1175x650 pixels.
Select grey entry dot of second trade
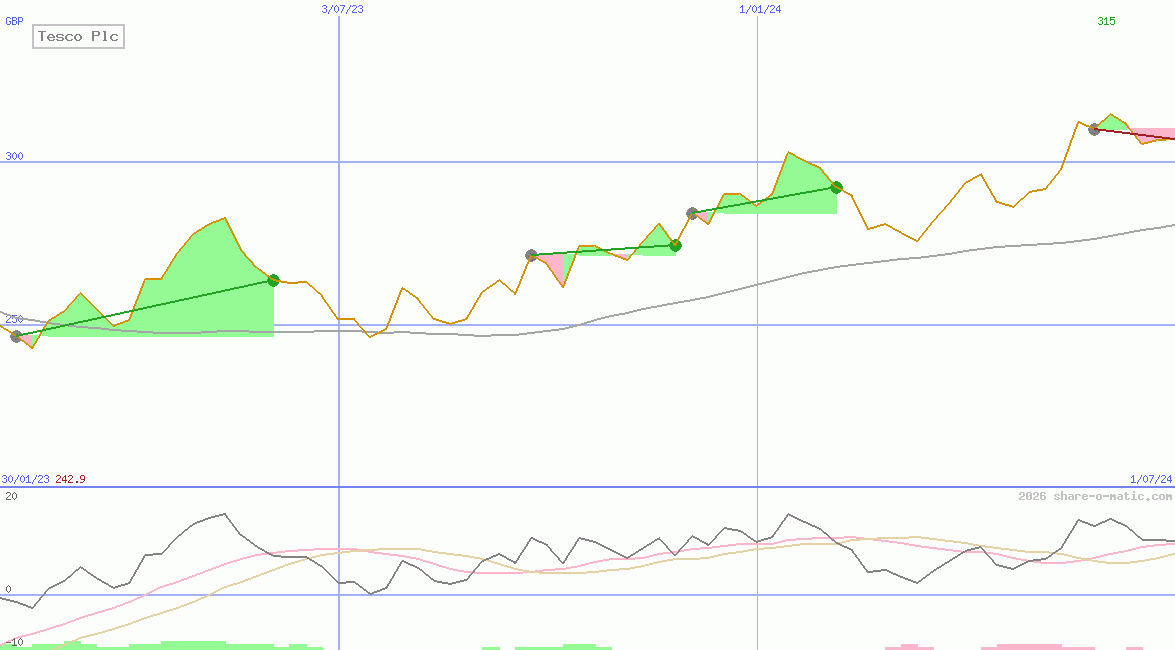(x=531, y=256)
